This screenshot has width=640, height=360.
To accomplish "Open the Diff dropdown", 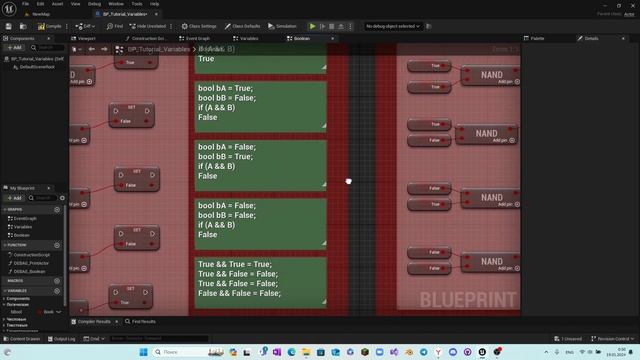I will pos(85,26).
